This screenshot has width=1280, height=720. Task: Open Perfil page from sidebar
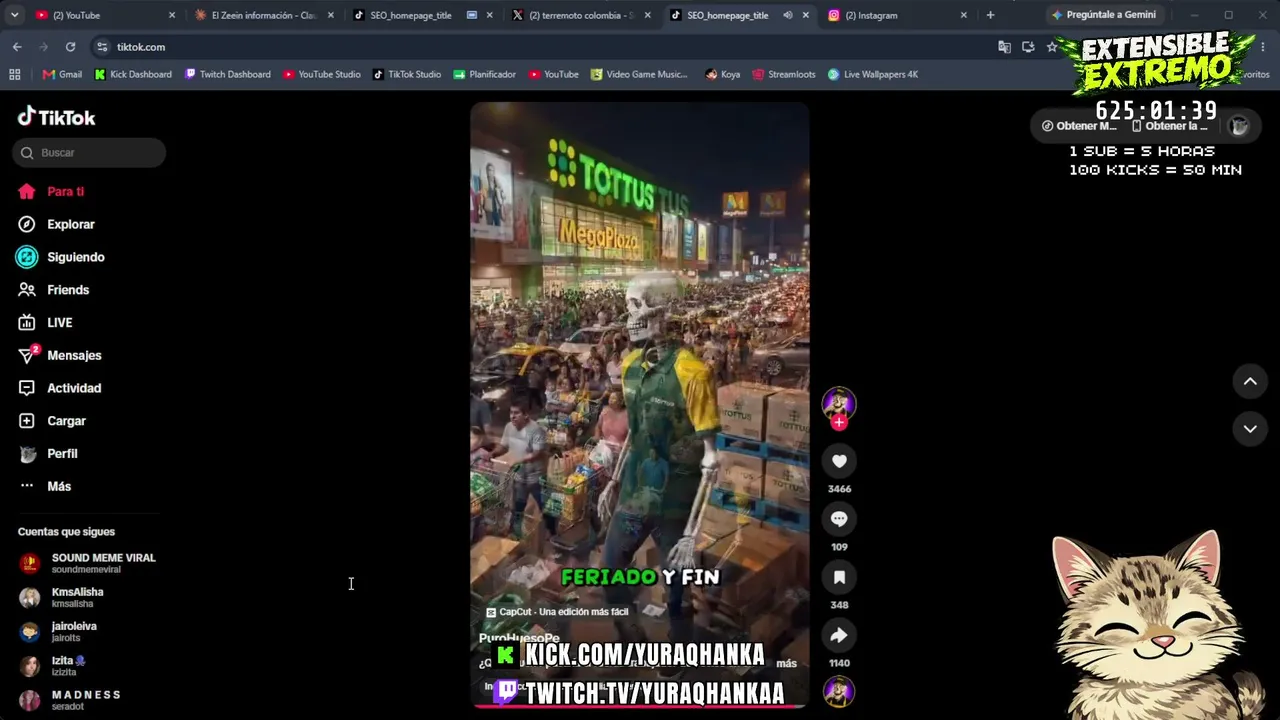(x=48, y=454)
